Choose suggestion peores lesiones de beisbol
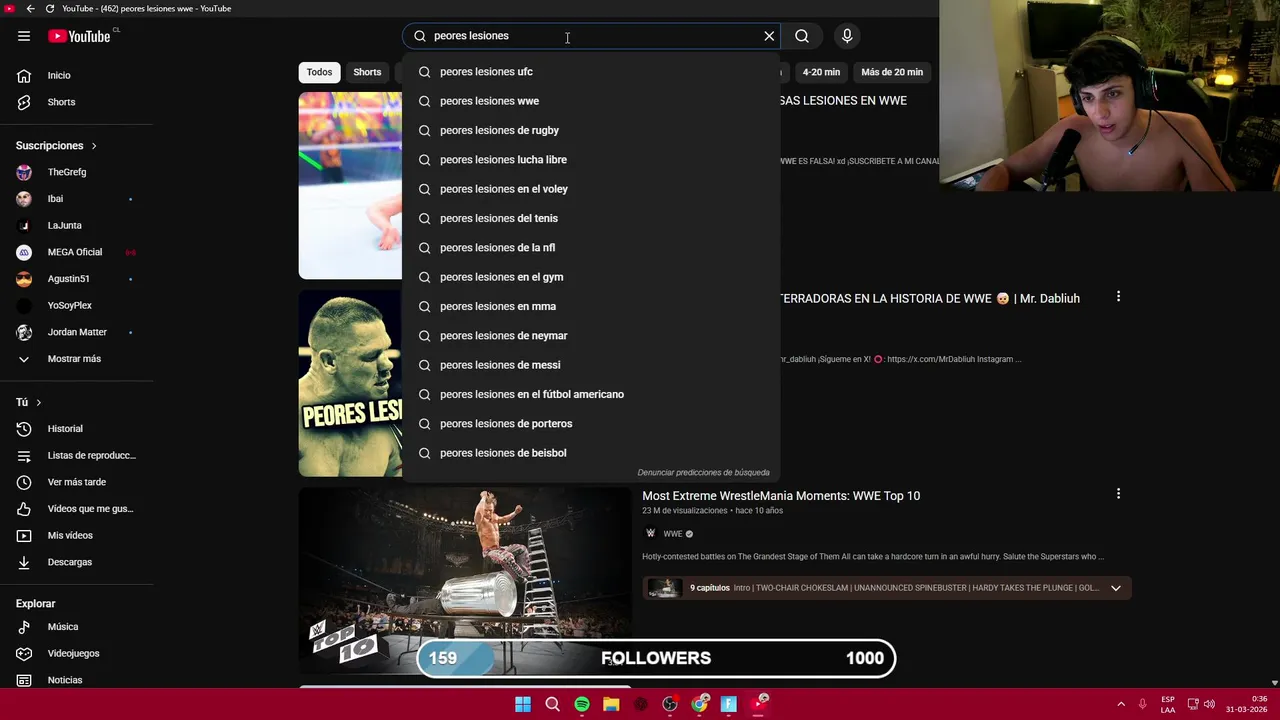 591,453
